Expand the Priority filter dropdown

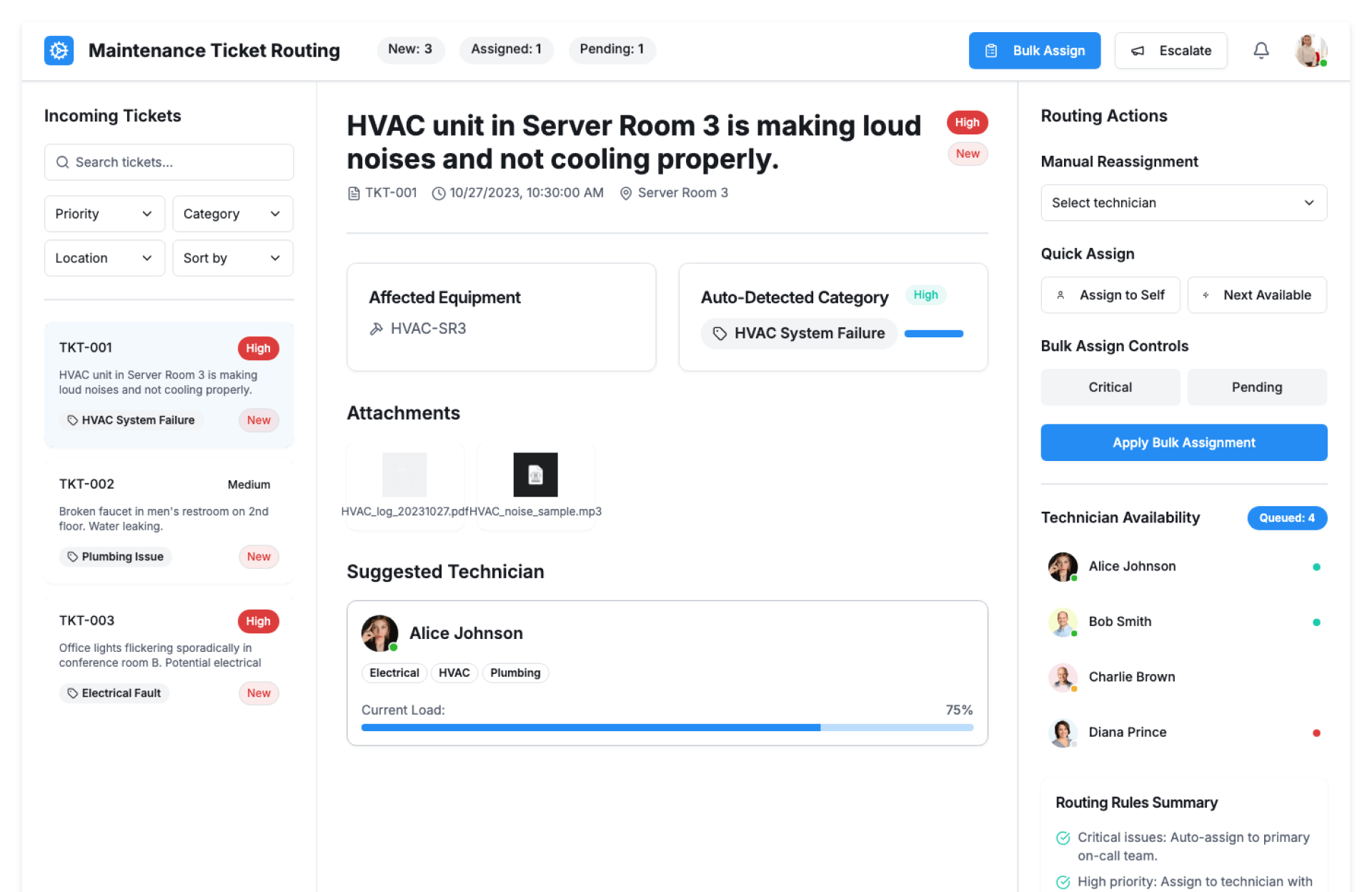click(x=104, y=214)
